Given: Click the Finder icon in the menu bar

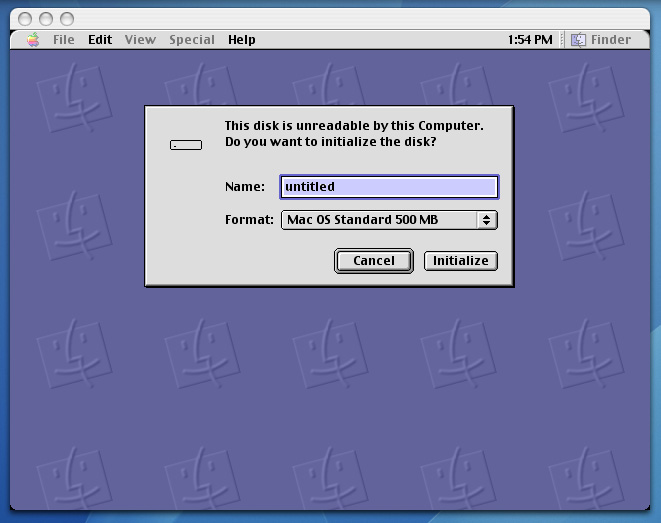Looking at the screenshot, I should coord(579,40).
